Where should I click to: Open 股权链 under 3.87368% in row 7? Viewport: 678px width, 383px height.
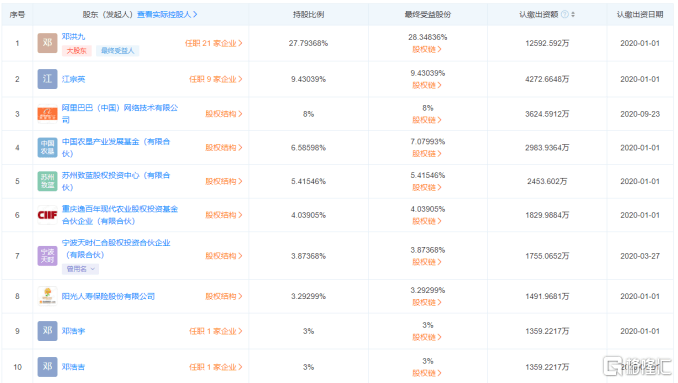(x=427, y=262)
